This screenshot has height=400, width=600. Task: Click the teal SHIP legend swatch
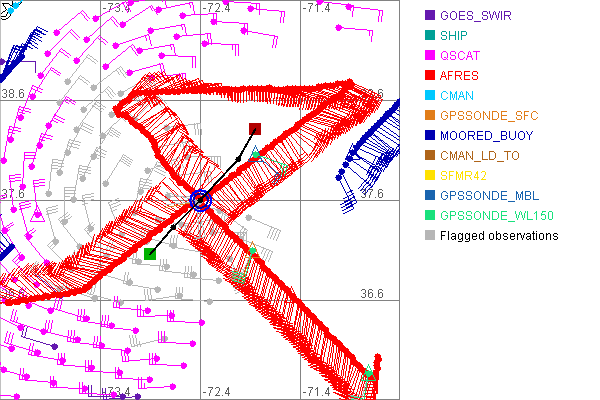pyautogui.click(x=429, y=36)
